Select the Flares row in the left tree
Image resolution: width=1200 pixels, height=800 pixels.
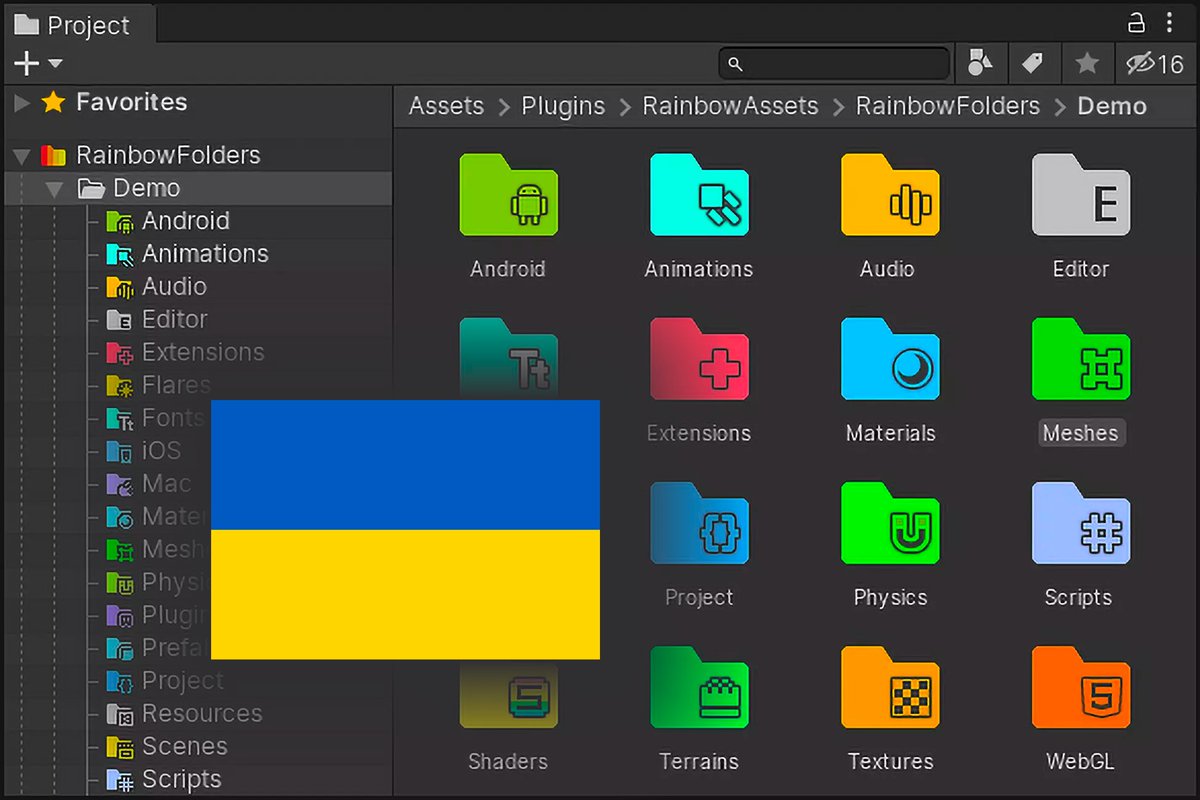(x=198, y=385)
